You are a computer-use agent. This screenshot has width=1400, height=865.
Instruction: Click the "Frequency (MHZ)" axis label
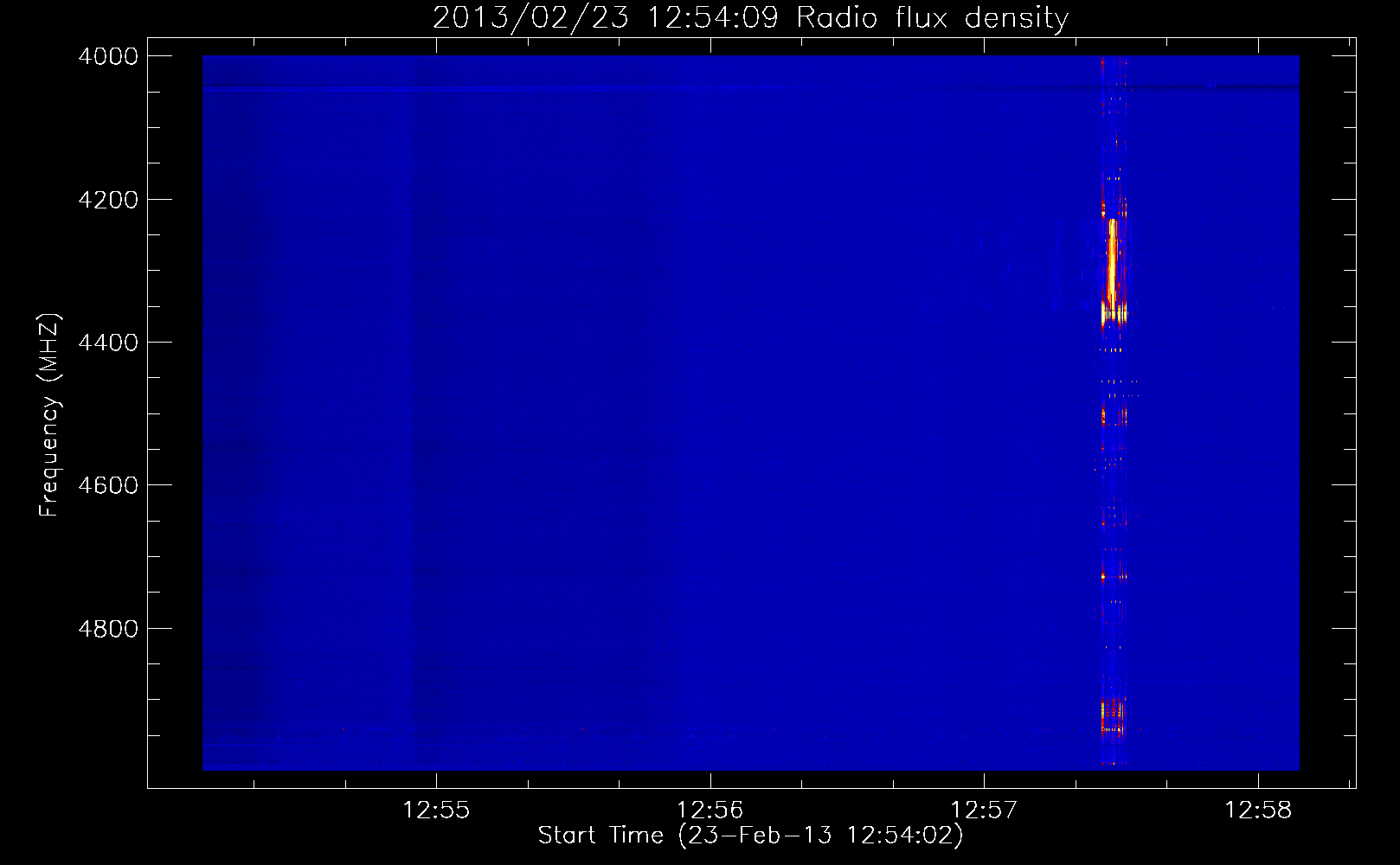(x=50, y=415)
